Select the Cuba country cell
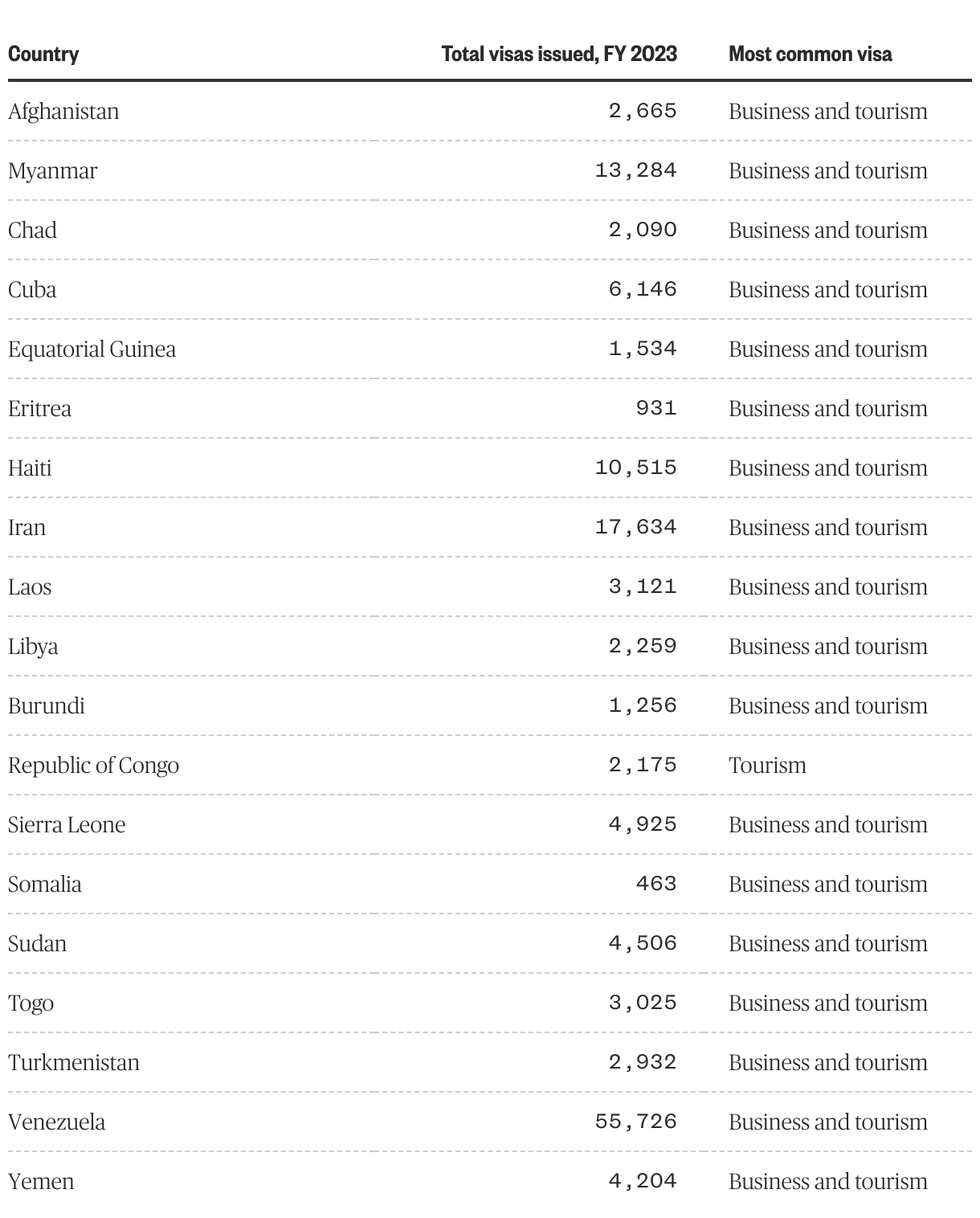Viewport: 980px width, 1218px height. click(32, 290)
